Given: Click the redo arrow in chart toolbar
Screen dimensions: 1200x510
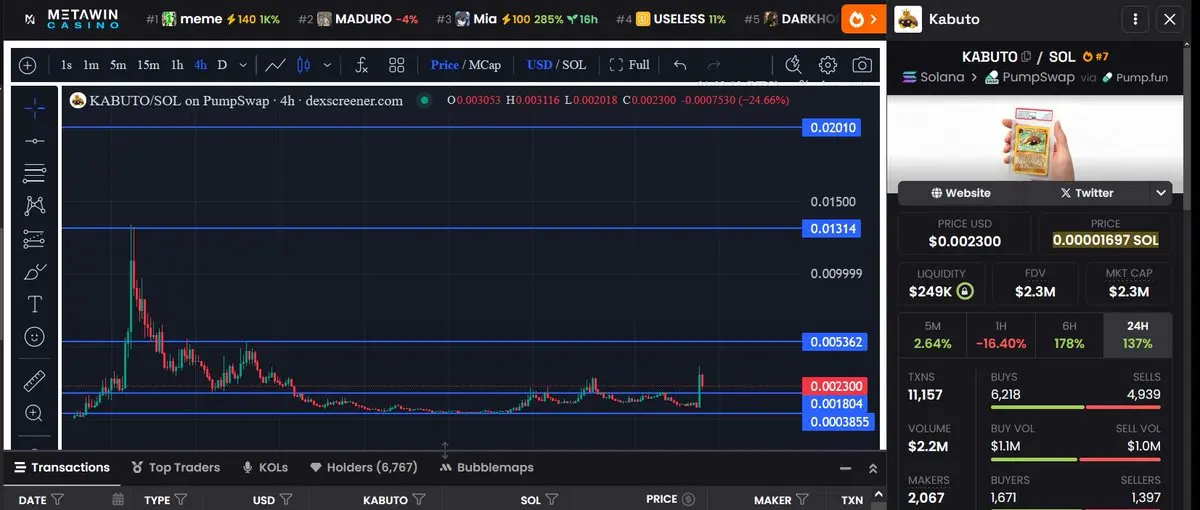Looking at the screenshot, I should tap(714, 65).
